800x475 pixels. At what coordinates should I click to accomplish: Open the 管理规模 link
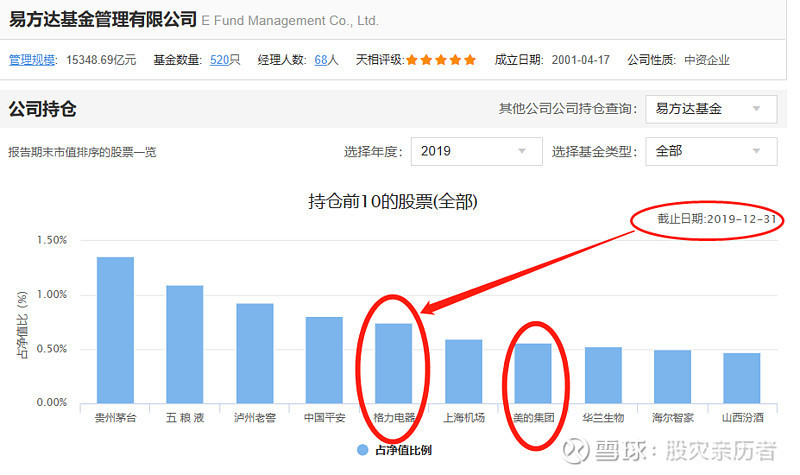pos(32,60)
